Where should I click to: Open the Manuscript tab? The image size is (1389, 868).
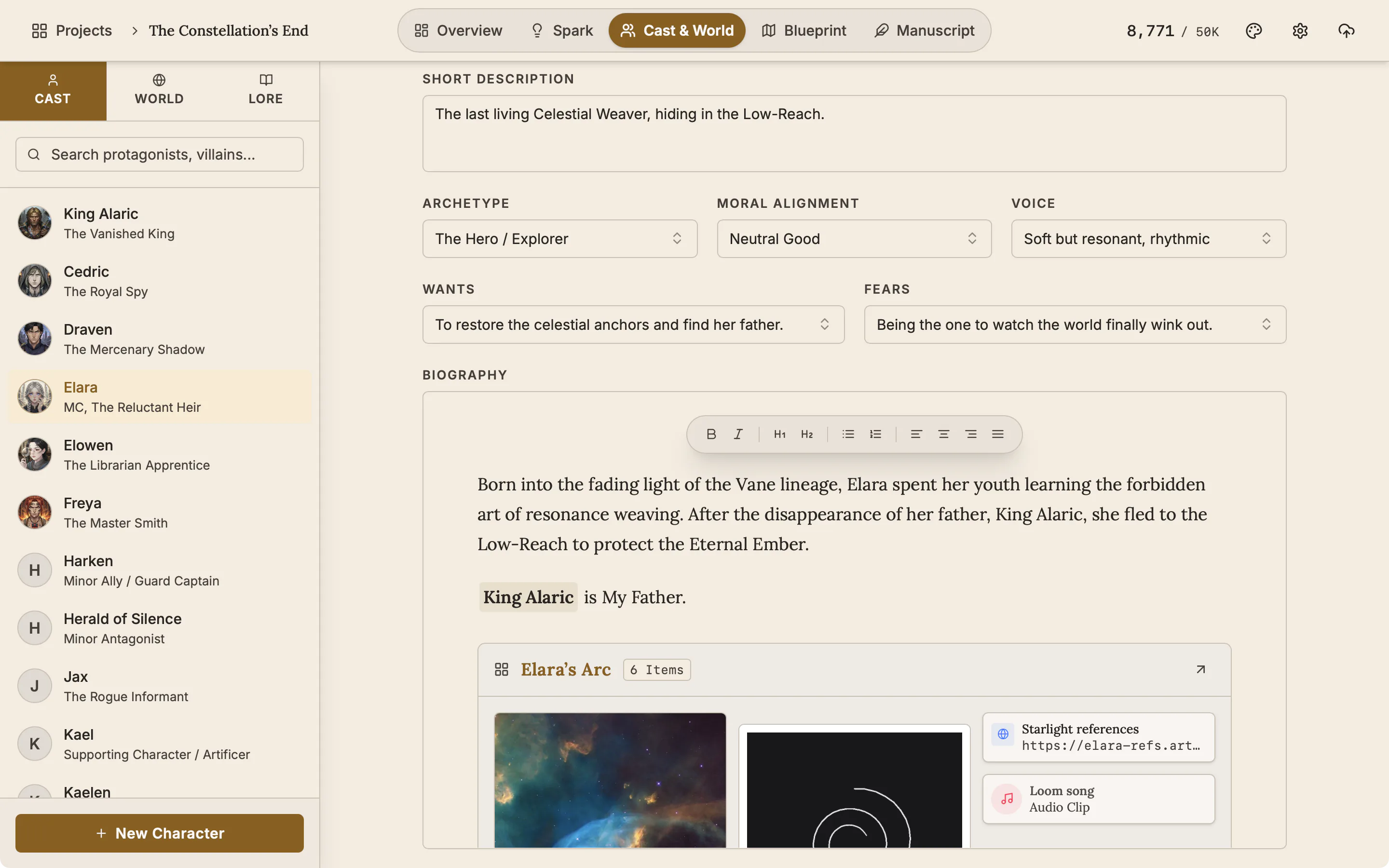(924, 30)
